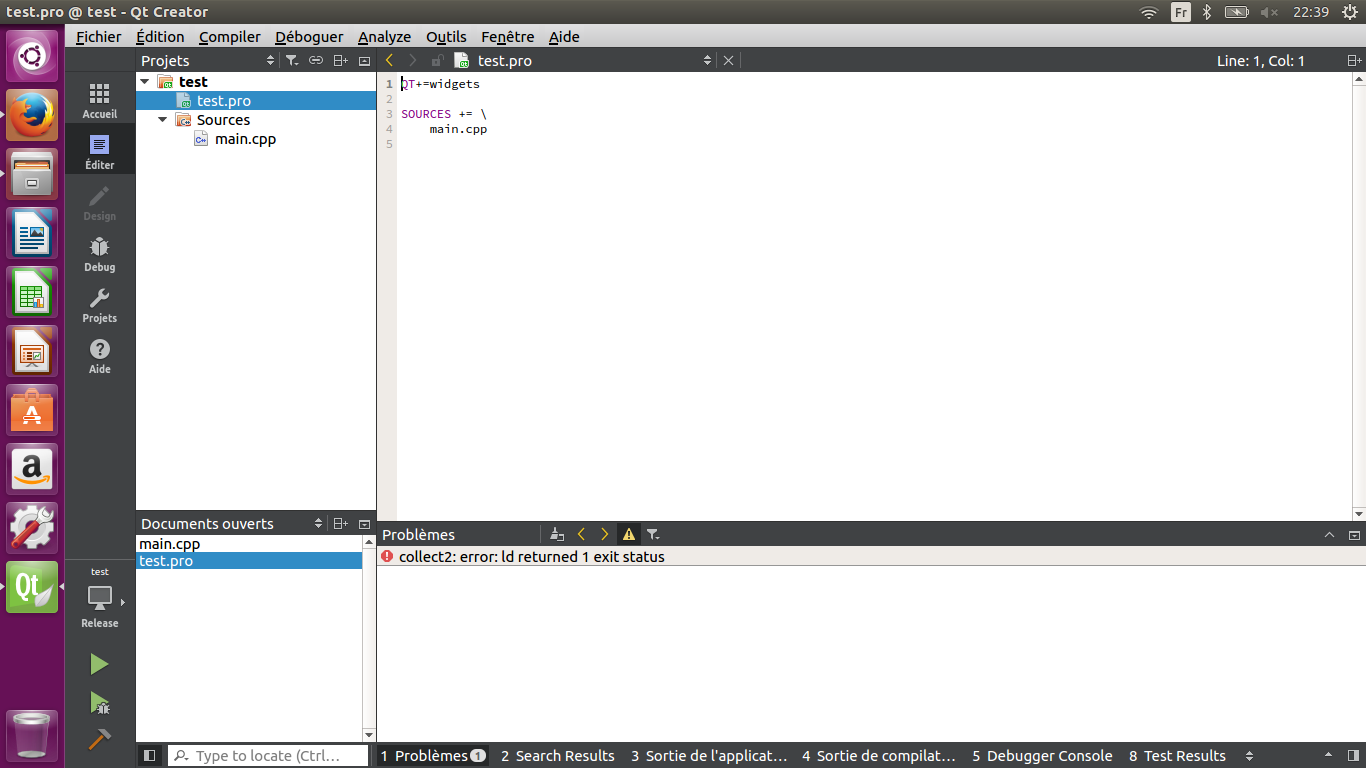The height and width of the screenshot is (768, 1366).
Task: Clear the Problèmes list
Action: [x=557, y=535]
